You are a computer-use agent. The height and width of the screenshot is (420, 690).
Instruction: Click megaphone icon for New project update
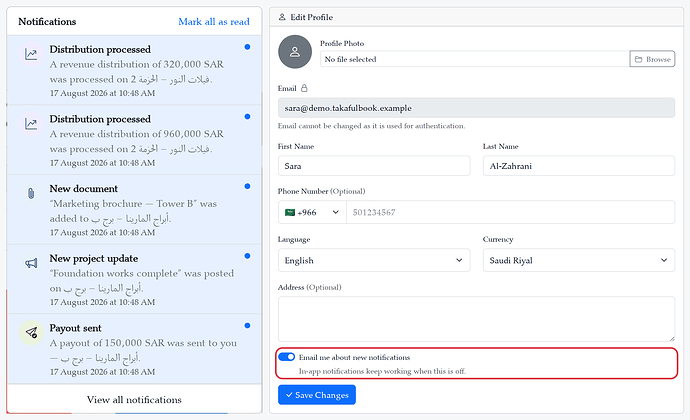point(31,263)
